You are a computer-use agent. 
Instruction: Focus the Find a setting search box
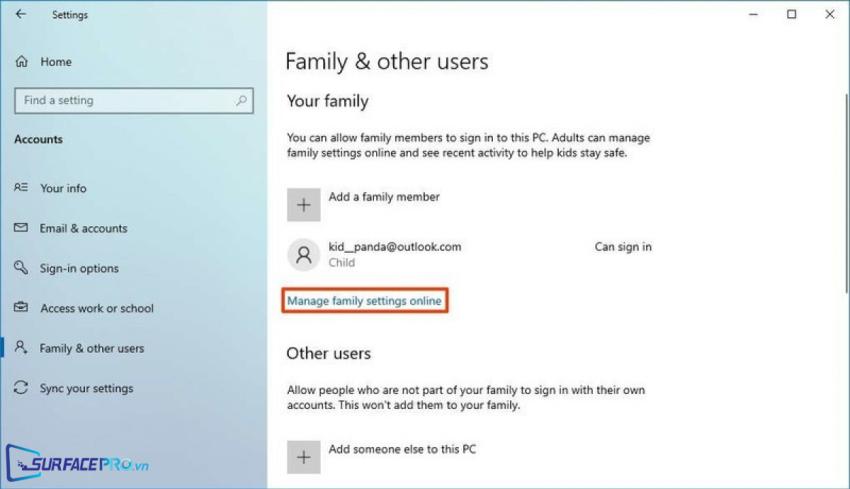[x=134, y=101]
